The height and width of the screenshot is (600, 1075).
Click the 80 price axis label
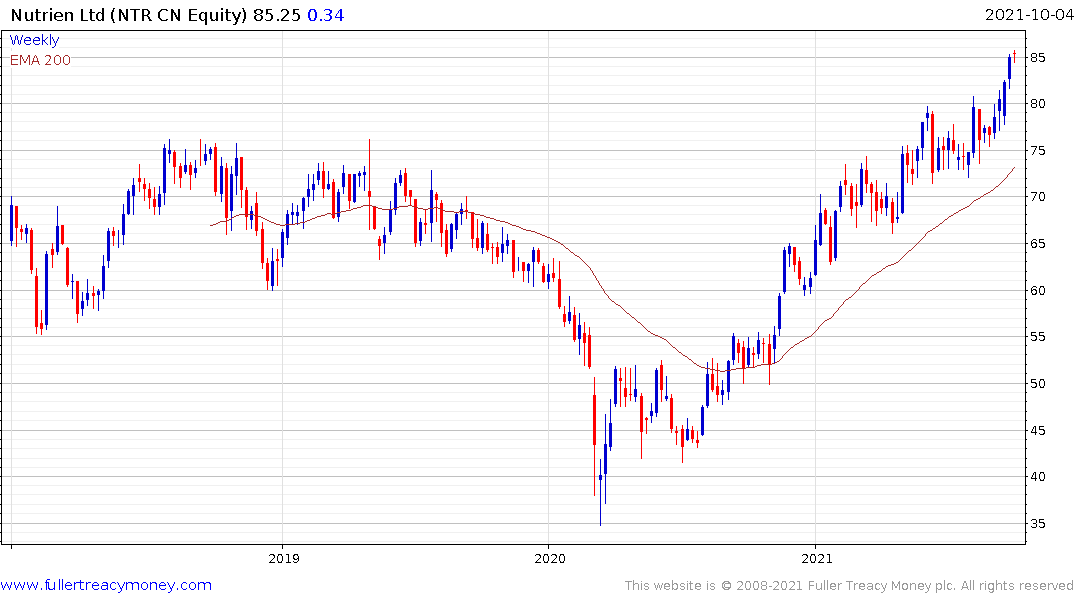1037,104
